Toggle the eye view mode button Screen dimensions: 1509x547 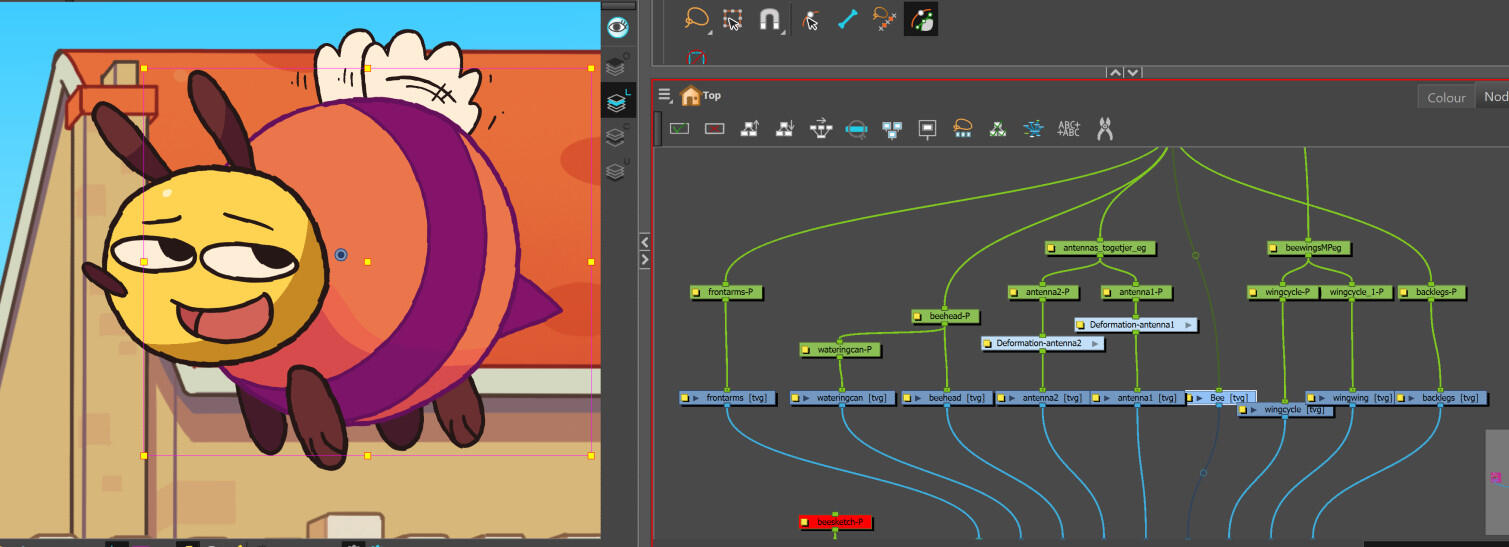click(x=617, y=27)
